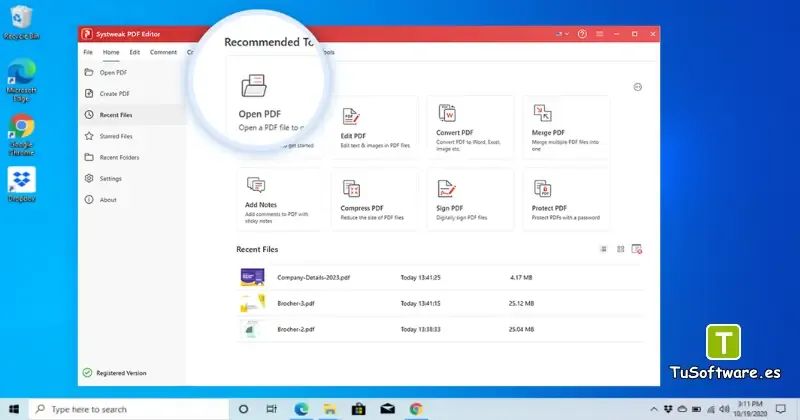800x420 pixels.
Task: Select Recent Files in the sidebar
Action: (x=133, y=115)
